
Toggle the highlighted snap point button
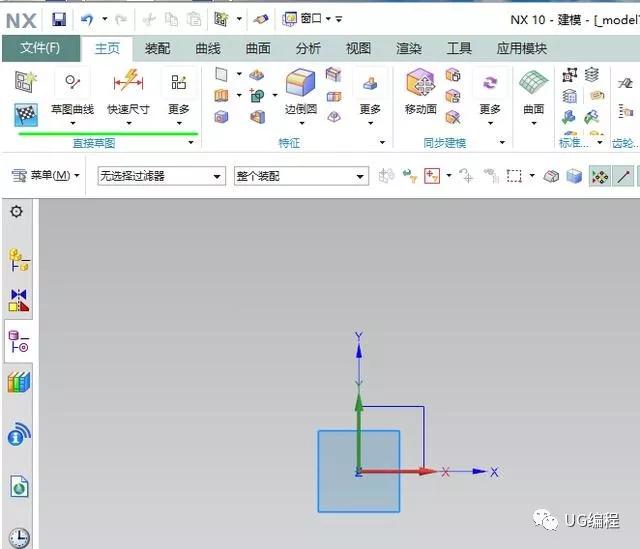(600, 176)
